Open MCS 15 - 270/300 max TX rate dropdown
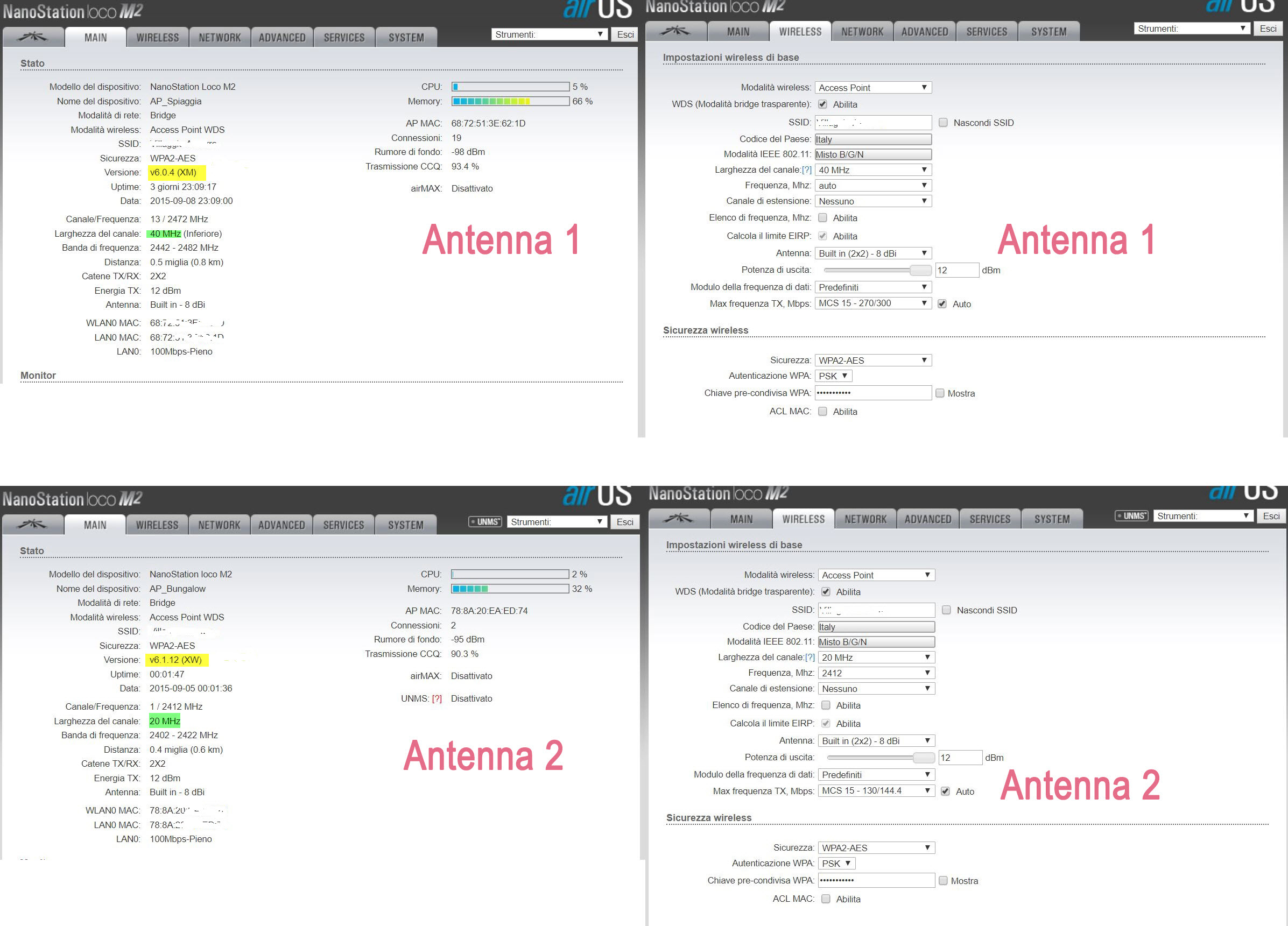The height and width of the screenshot is (926, 1288). [874, 303]
